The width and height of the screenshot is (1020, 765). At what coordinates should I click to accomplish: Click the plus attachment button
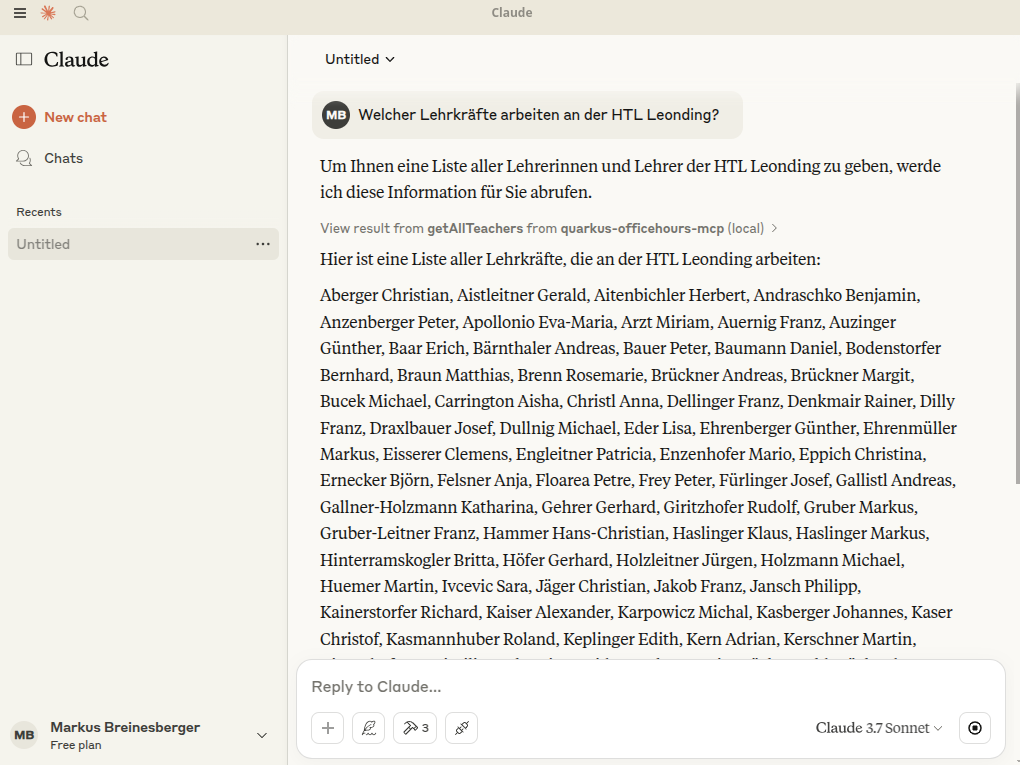coord(328,728)
